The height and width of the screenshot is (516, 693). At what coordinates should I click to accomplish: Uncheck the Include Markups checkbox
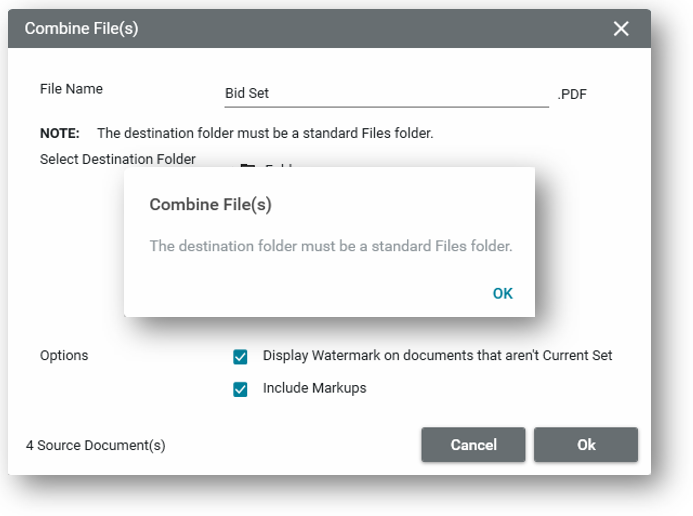pos(240,389)
